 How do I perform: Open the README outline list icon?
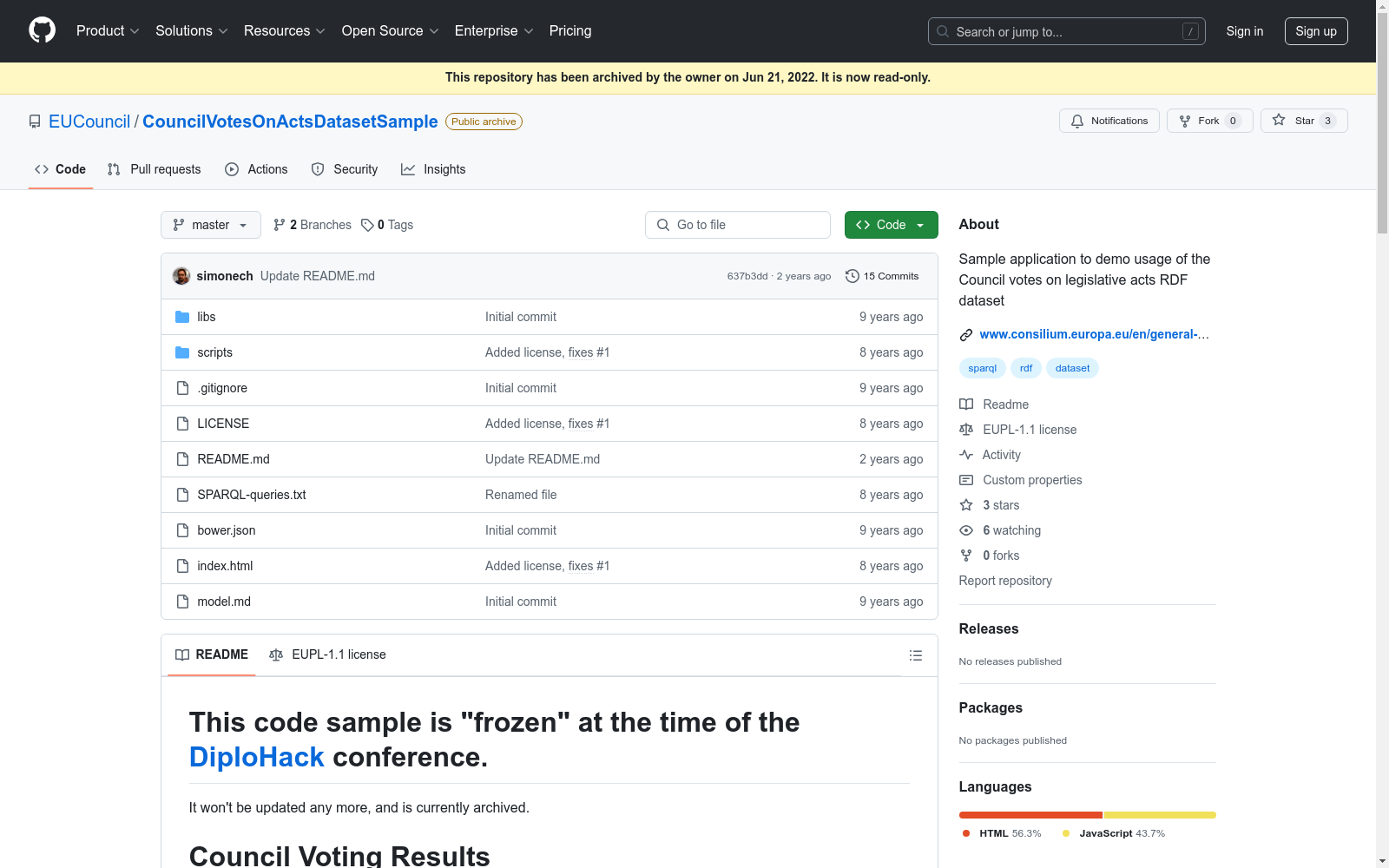[916, 655]
